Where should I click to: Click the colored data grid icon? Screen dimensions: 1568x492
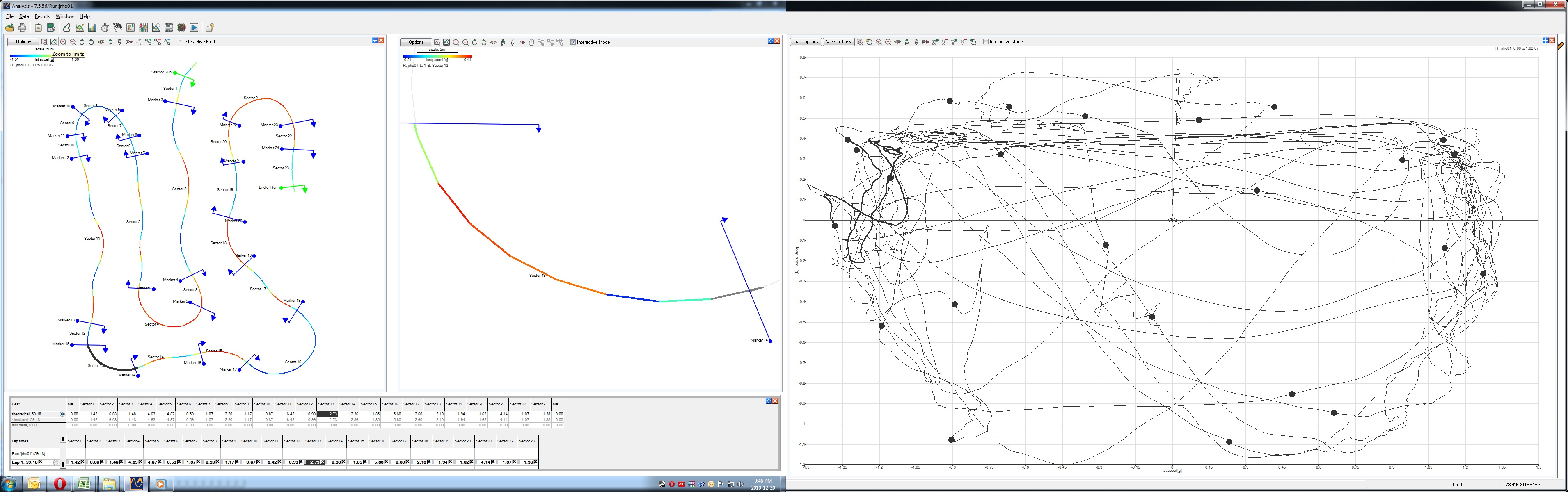144,28
